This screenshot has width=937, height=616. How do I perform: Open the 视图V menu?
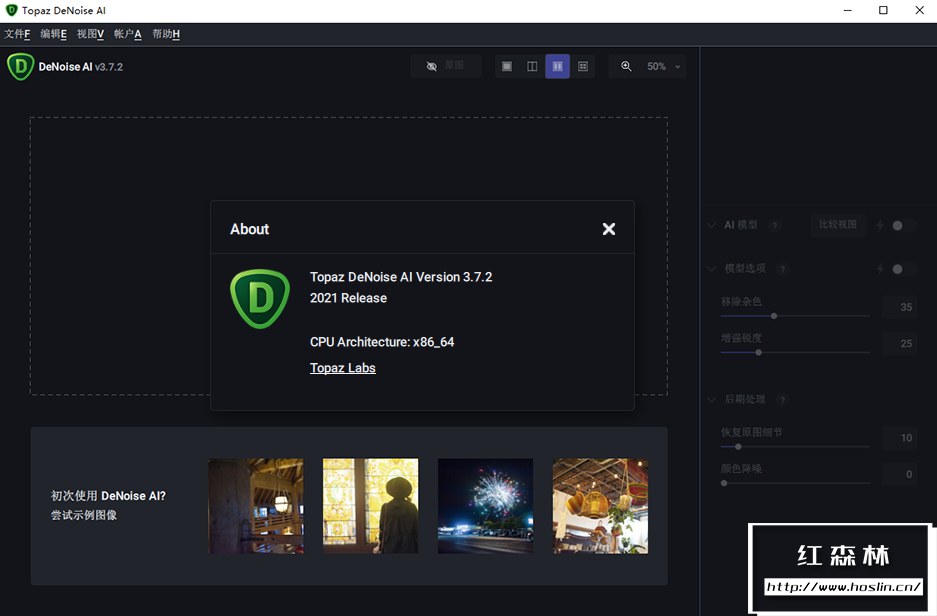[90, 34]
